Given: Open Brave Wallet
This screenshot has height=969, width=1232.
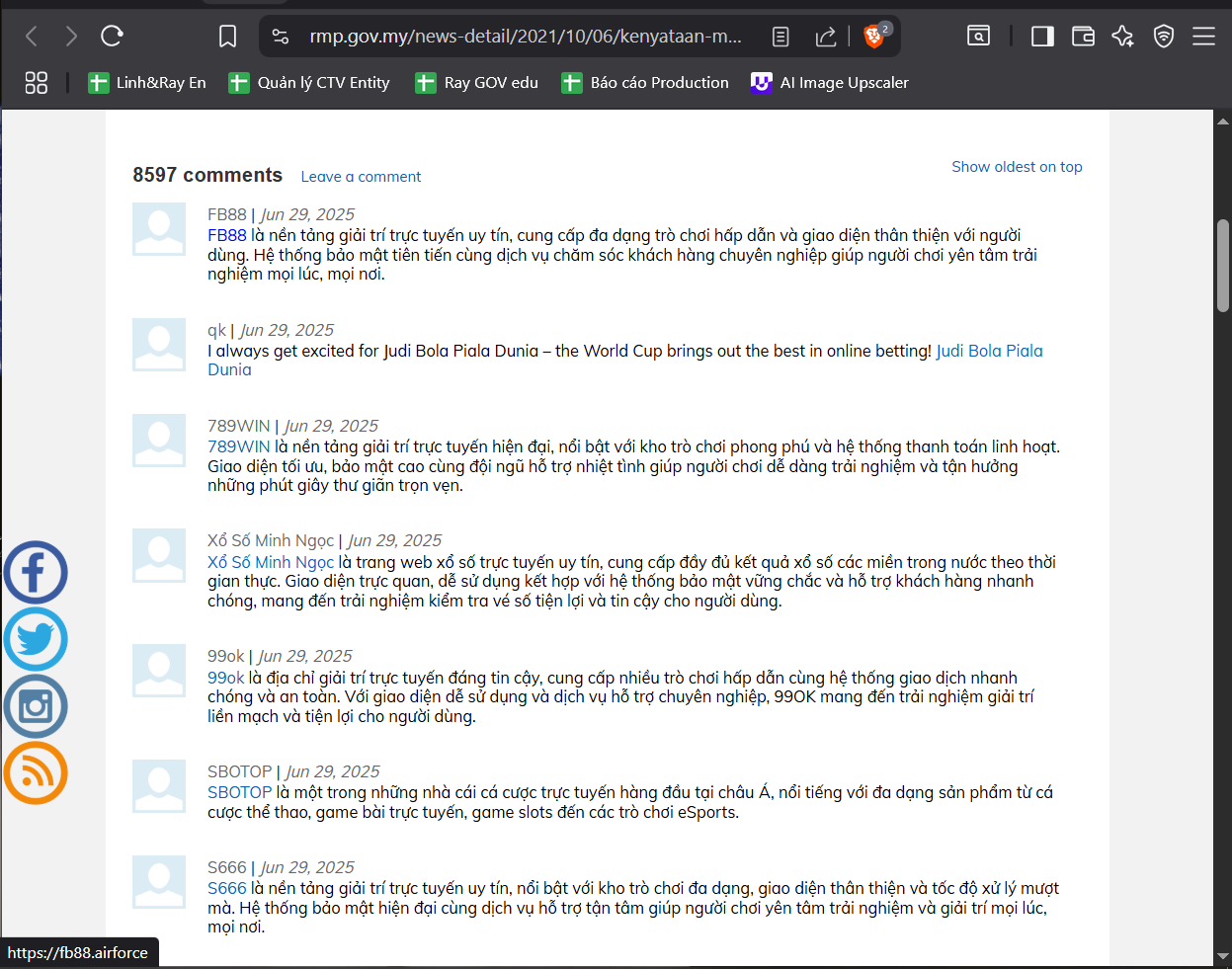Looking at the screenshot, I should (x=1083, y=37).
